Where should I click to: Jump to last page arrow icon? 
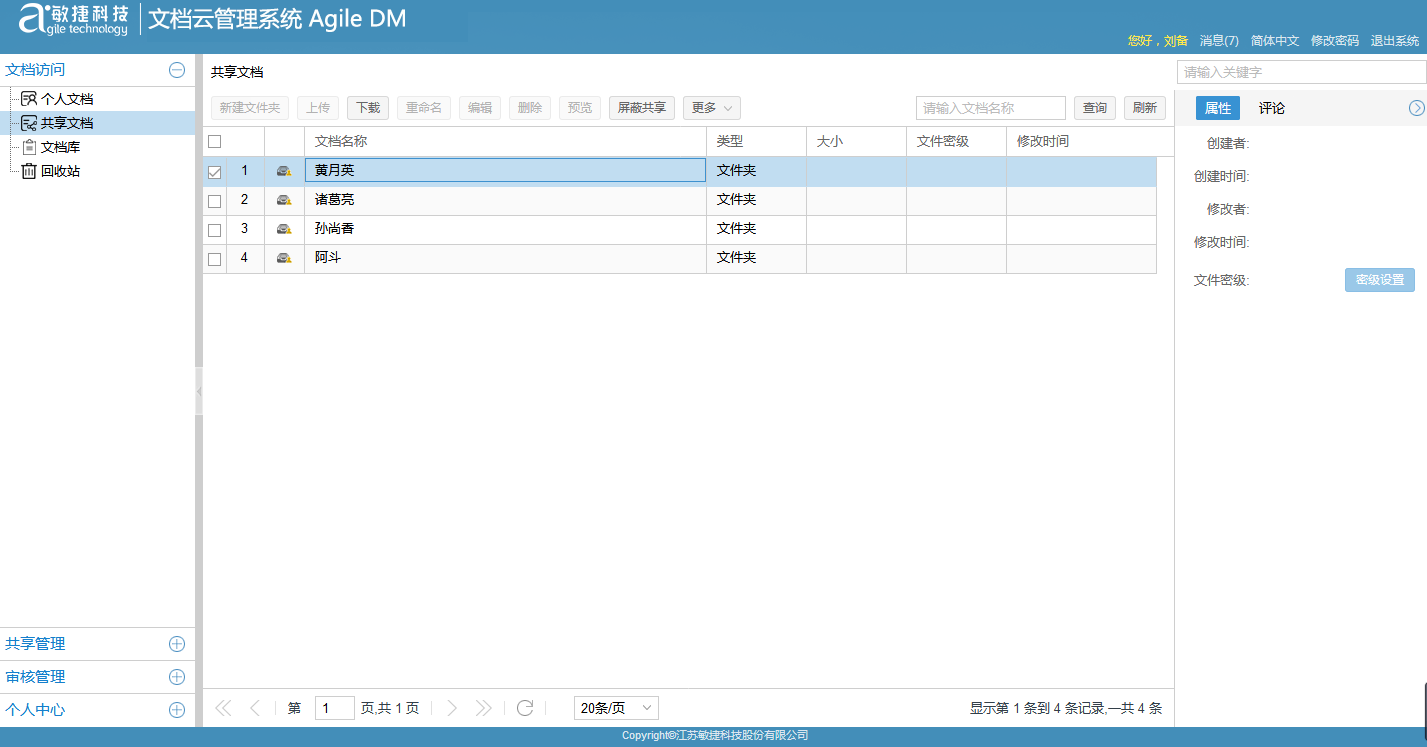pyautogui.click(x=483, y=708)
